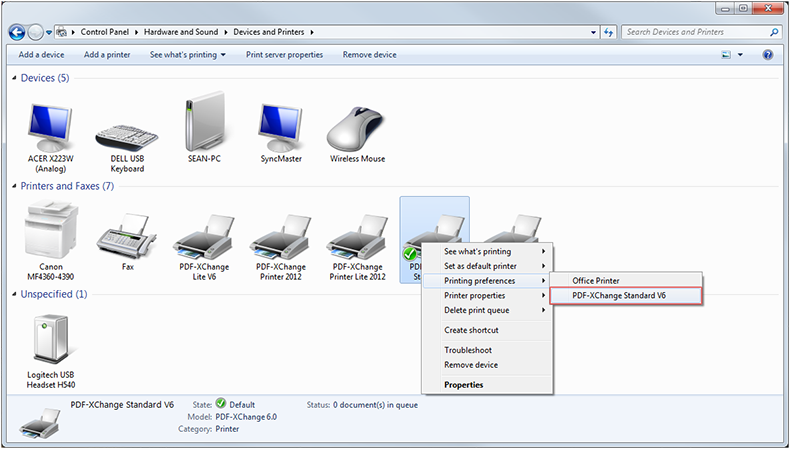Select the PDF-XChange Printer 2012 icon
Screen dimensions: 790x449
click(281, 237)
